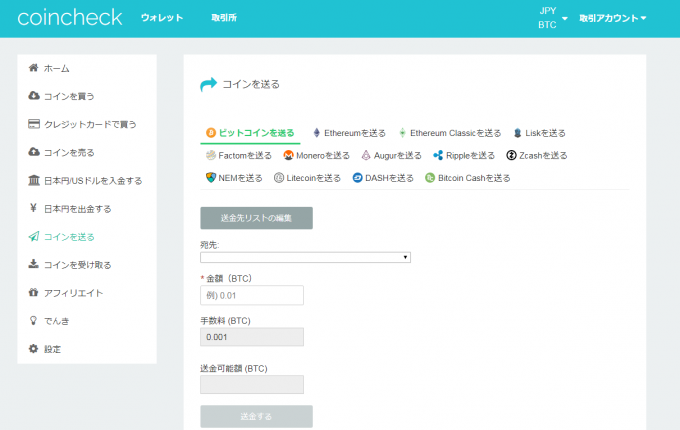The width and height of the screenshot is (680, 430).
Task: Click the cloud icon beside コインを買う
Action: pyautogui.click(x=34, y=96)
